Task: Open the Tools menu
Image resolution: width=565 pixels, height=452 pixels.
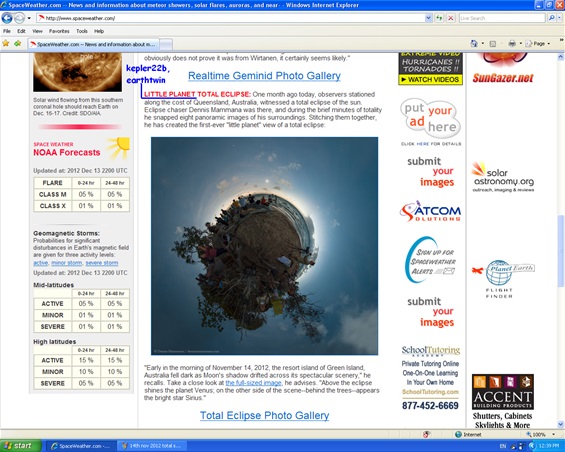Action: coord(82,31)
